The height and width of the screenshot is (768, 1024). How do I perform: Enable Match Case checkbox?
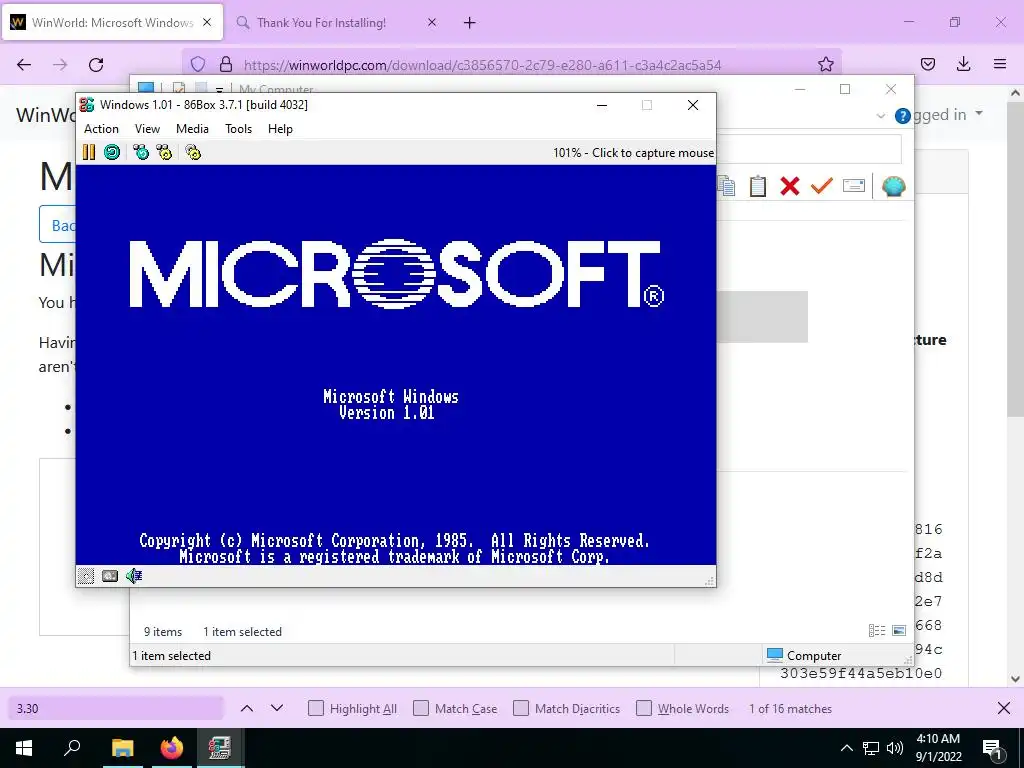(421, 708)
